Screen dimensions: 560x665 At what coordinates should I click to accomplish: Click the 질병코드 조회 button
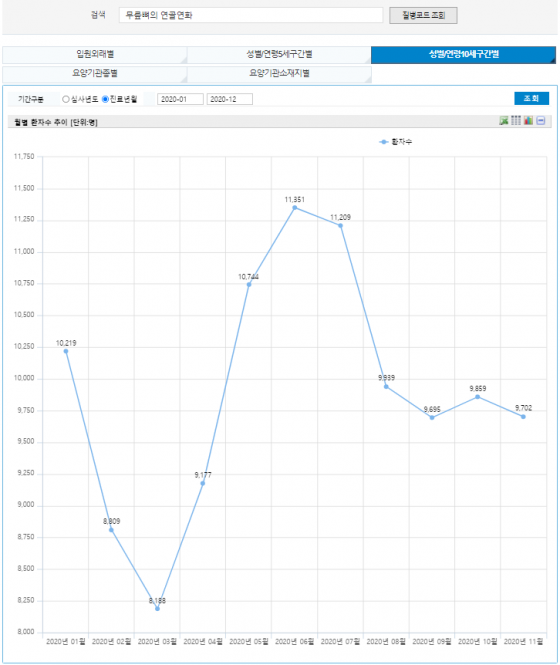point(423,16)
